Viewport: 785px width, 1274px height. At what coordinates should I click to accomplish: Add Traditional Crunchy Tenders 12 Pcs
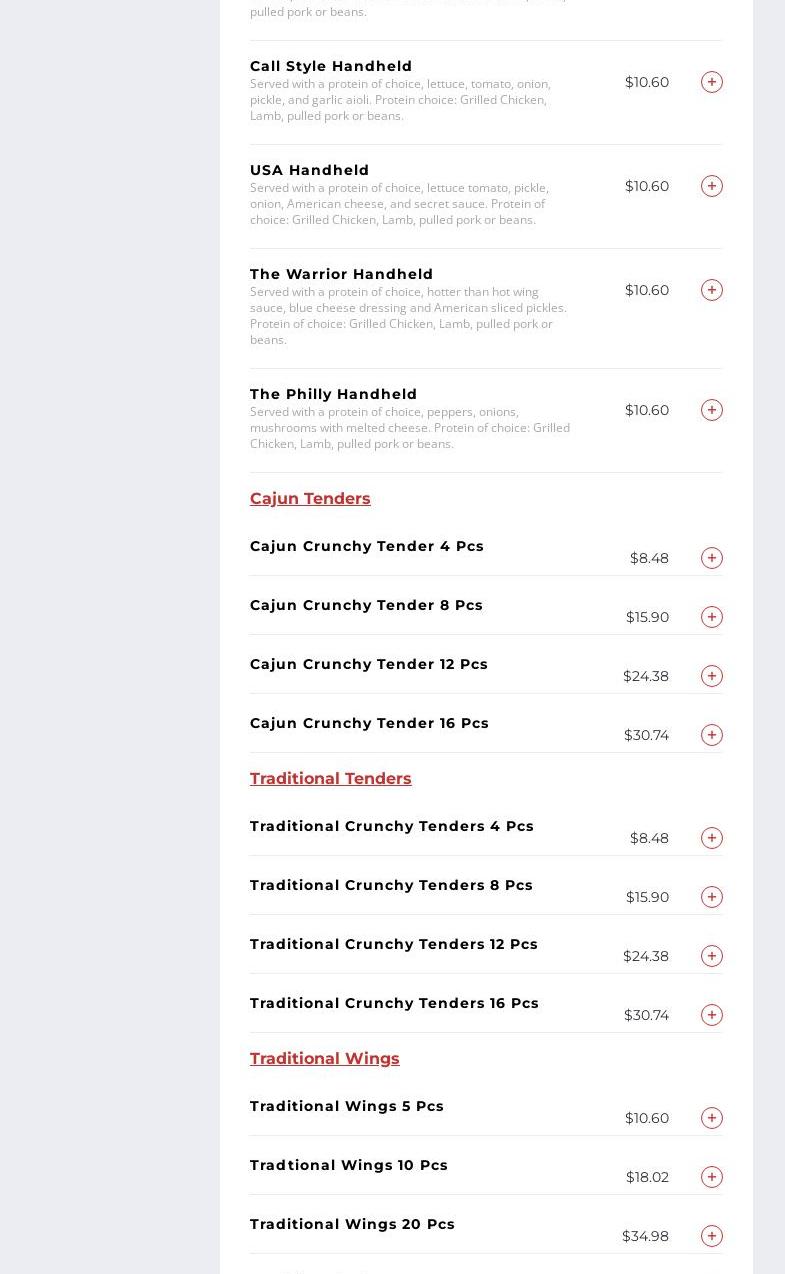712,956
